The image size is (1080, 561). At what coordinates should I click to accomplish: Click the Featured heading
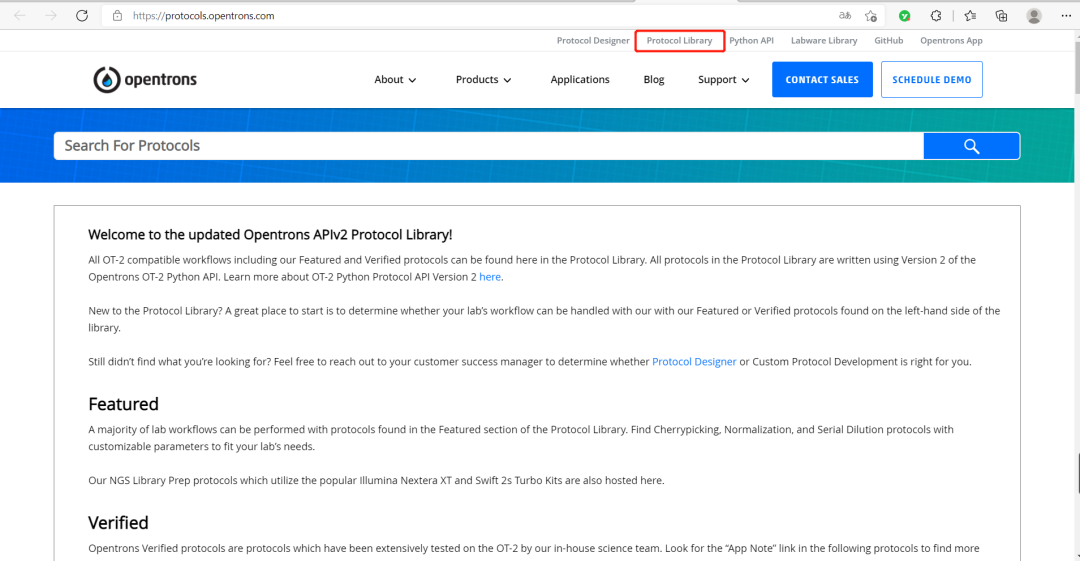123,404
